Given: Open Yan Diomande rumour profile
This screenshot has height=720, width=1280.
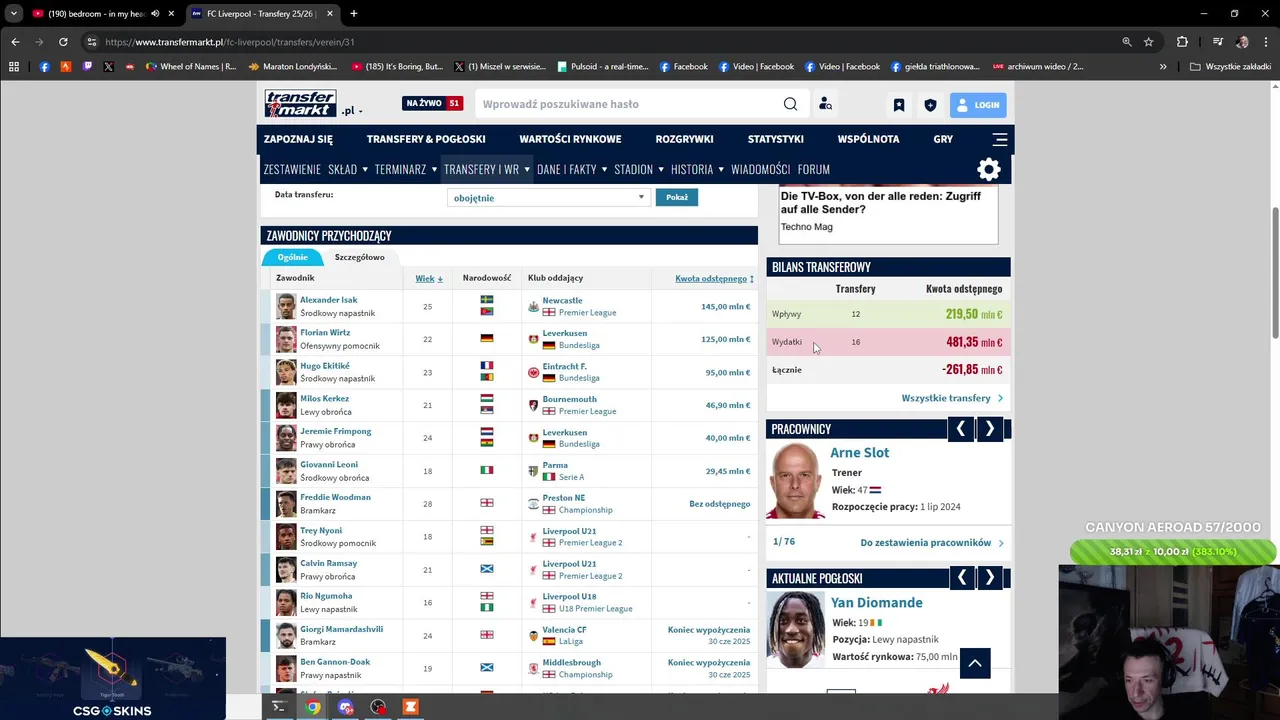Looking at the screenshot, I should [x=876, y=603].
